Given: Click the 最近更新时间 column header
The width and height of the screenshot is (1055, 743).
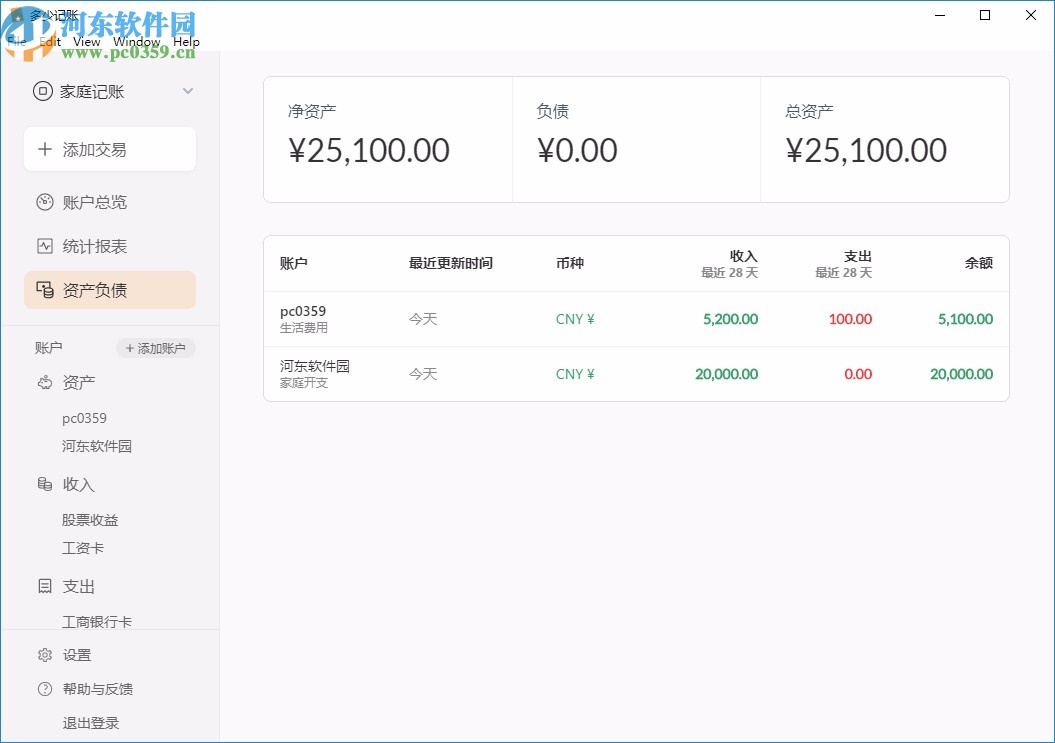Looking at the screenshot, I should click(x=451, y=263).
